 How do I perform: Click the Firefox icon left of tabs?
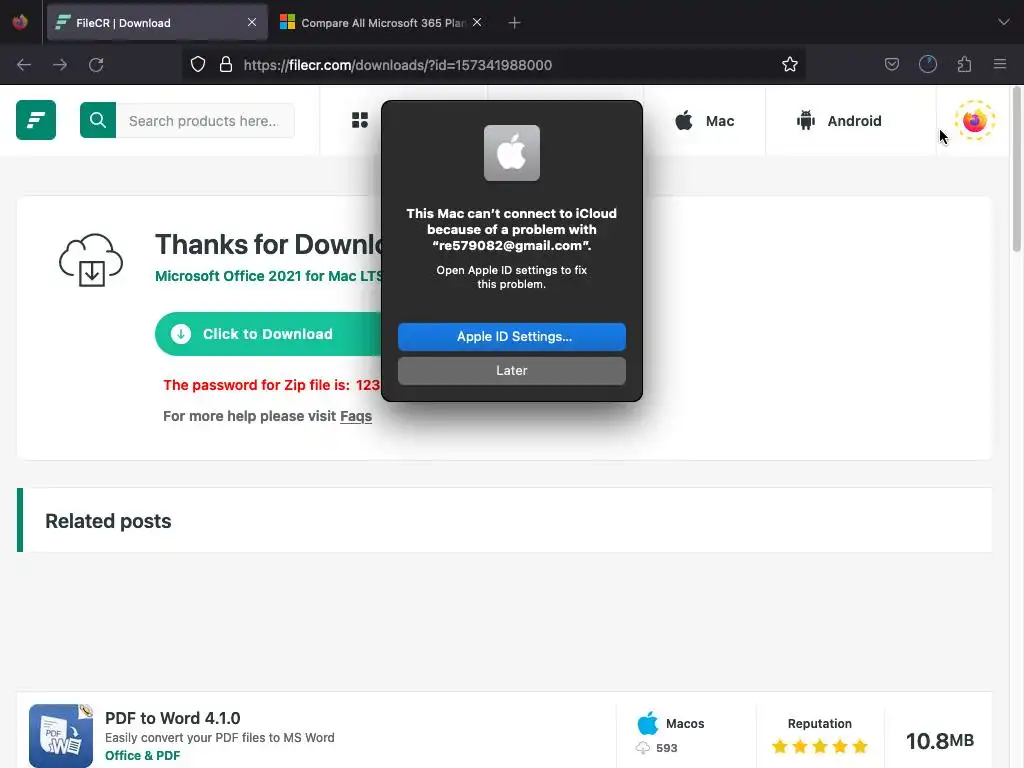pyautogui.click(x=20, y=22)
